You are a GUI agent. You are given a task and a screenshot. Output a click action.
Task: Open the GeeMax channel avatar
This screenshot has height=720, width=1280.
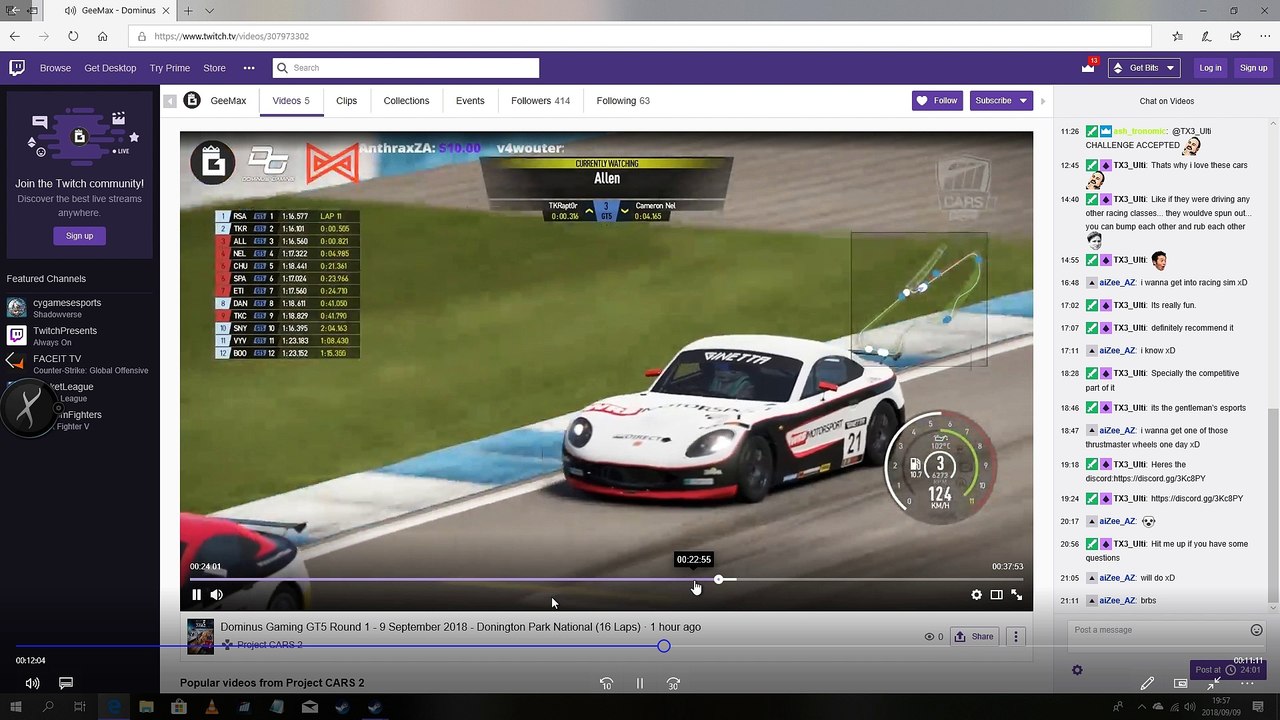(x=192, y=100)
